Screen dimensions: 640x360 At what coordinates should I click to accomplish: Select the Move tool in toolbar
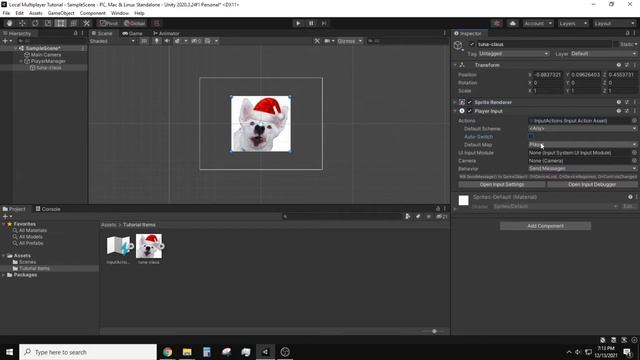[x=22, y=23]
